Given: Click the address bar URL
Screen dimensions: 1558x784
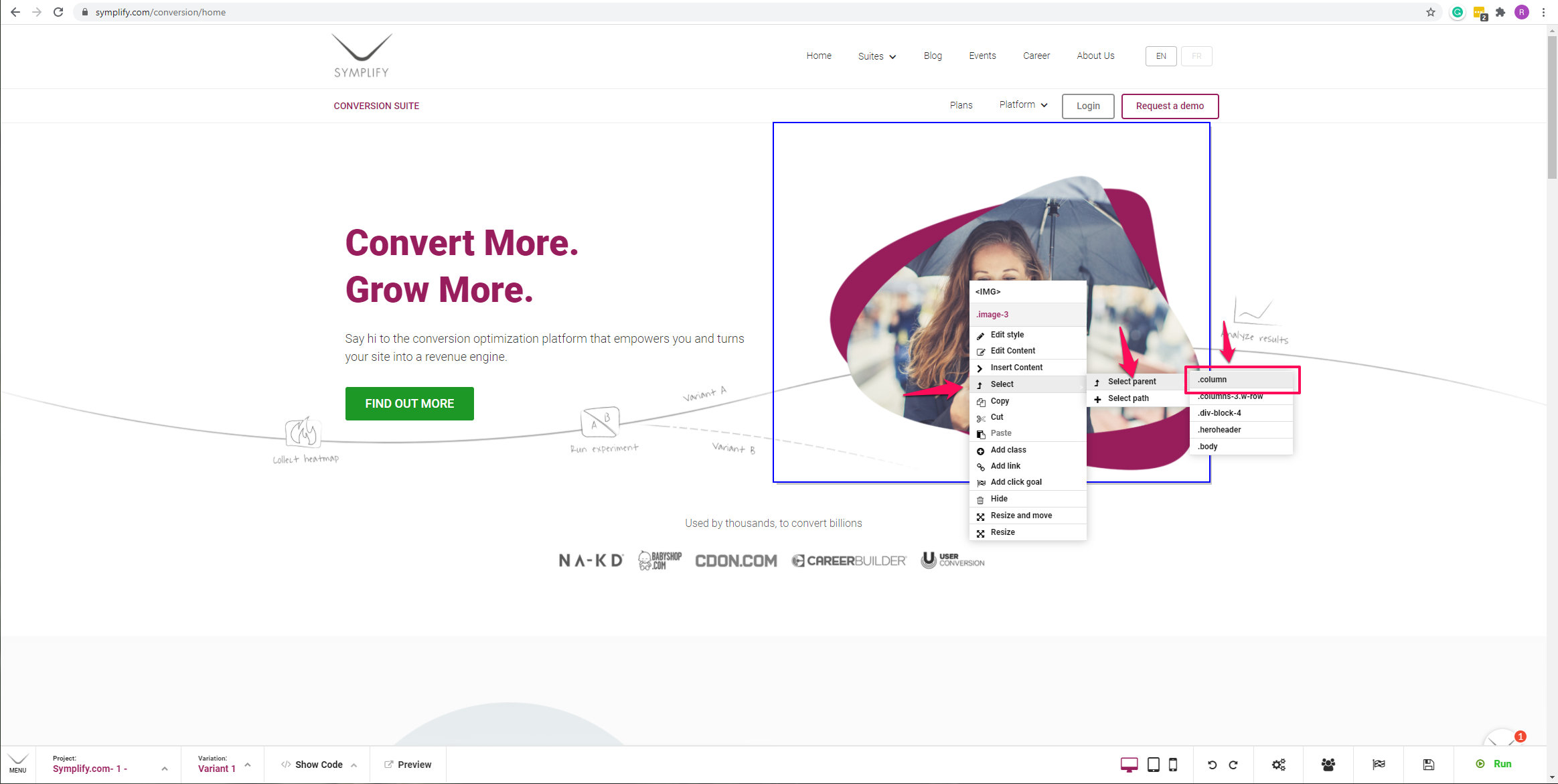Looking at the screenshot, I should [x=161, y=12].
